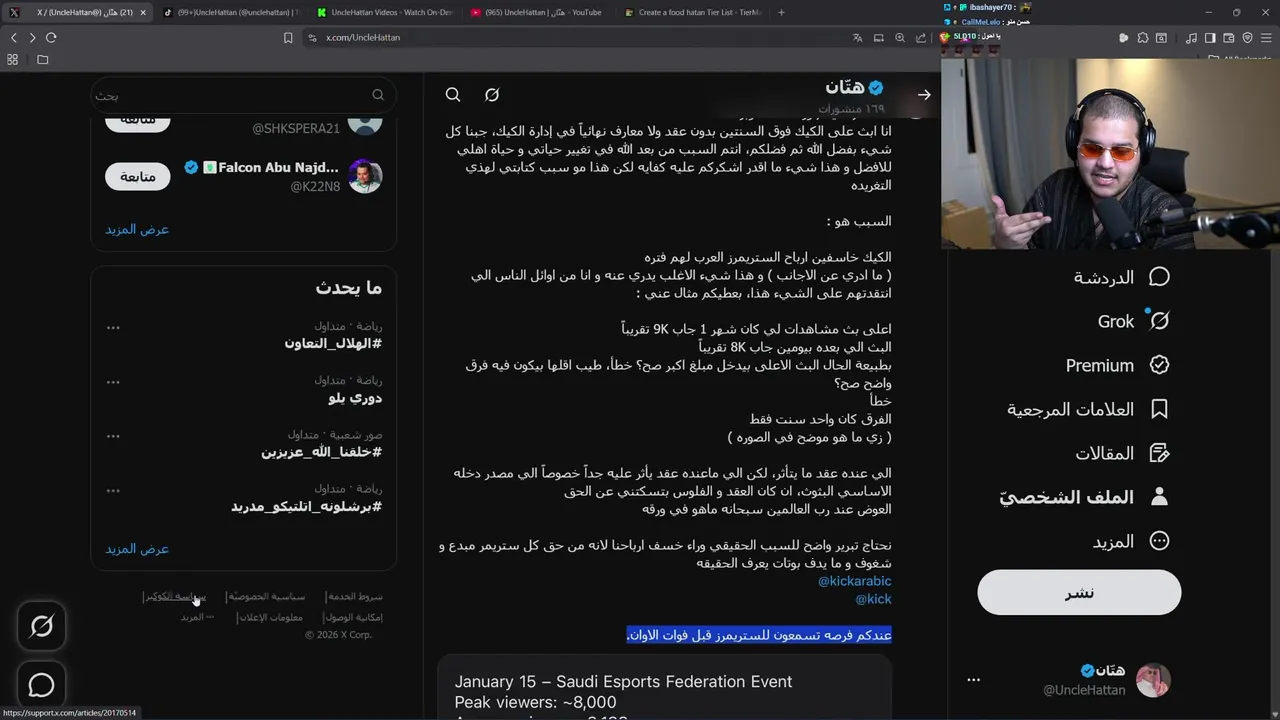The width and height of the screenshot is (1280, 720).
Task: Open the Brave wallet icon
Action: (x=1229, y=38)
